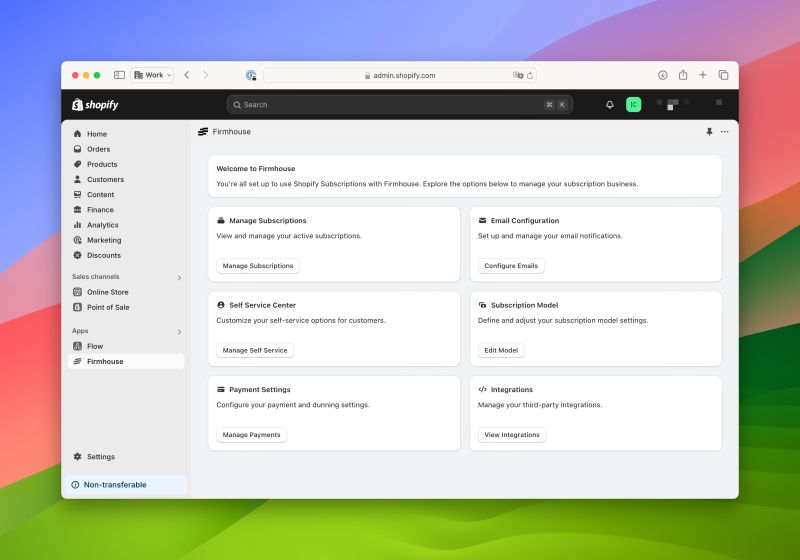The width and height of the screenshot is (800, 560).
Task: Click the Edit Model button
Action: pos(501,350)
